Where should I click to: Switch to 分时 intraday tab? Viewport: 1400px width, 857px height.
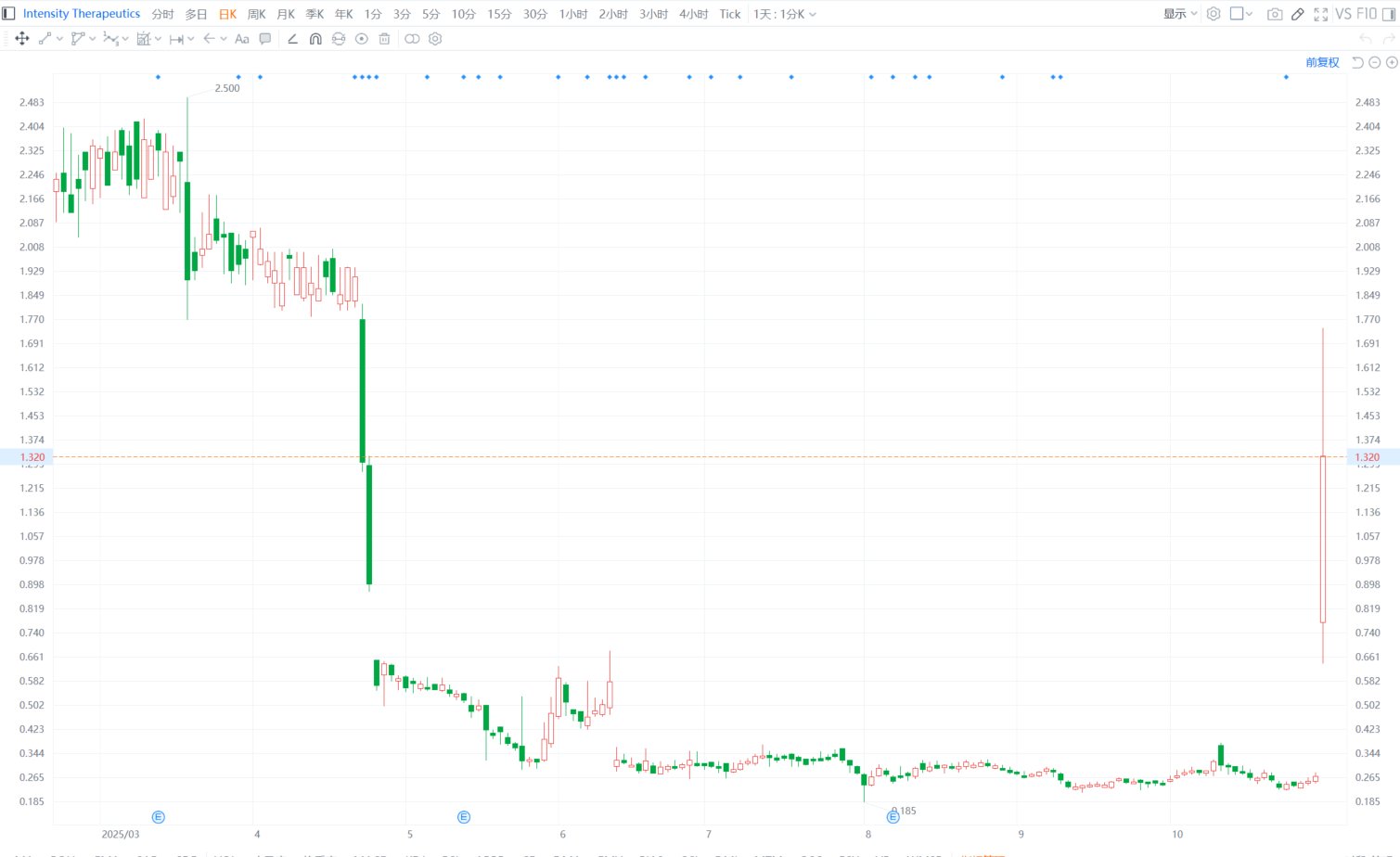162,14
